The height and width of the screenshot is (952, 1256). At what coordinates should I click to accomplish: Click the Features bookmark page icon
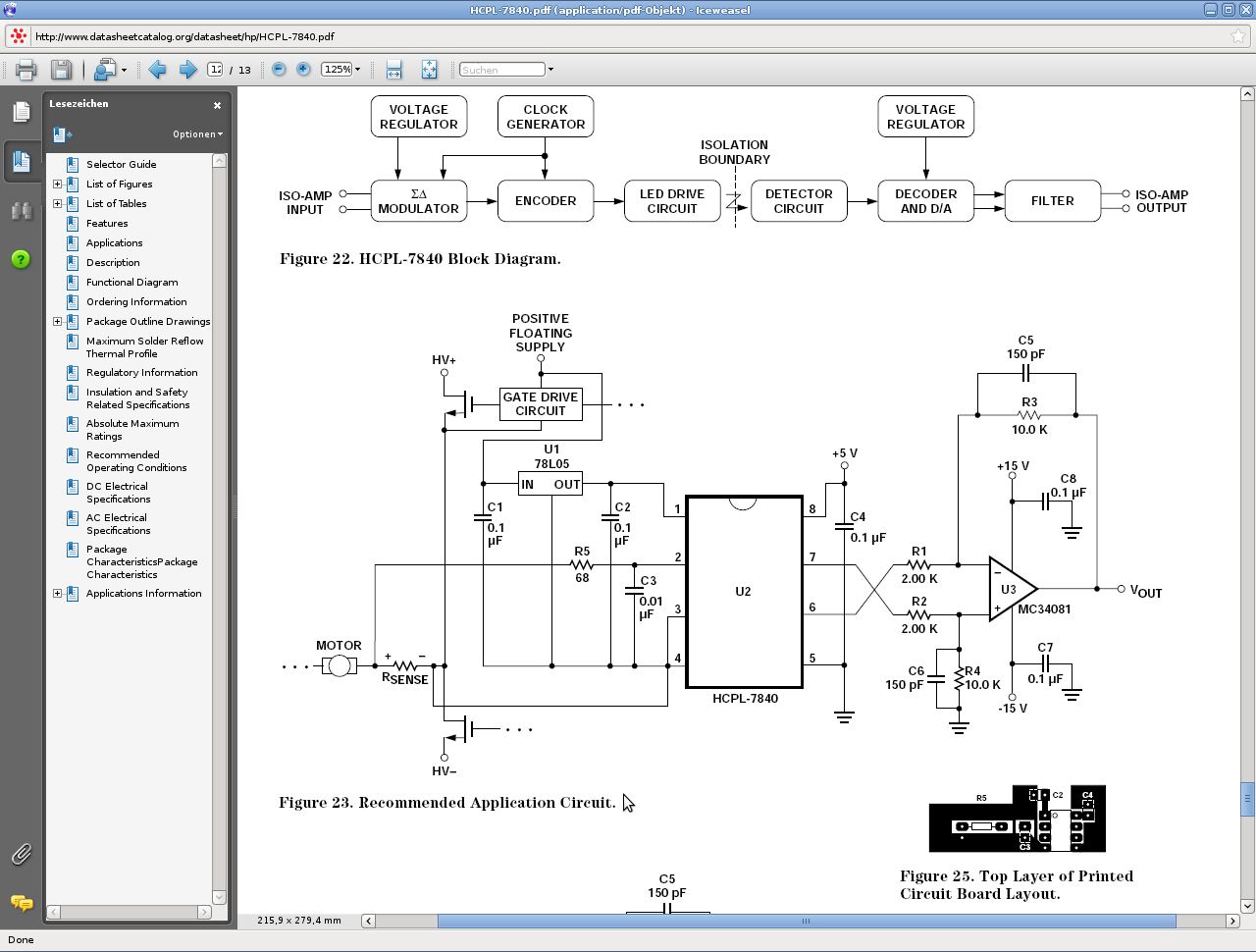(x=73, y=224)
